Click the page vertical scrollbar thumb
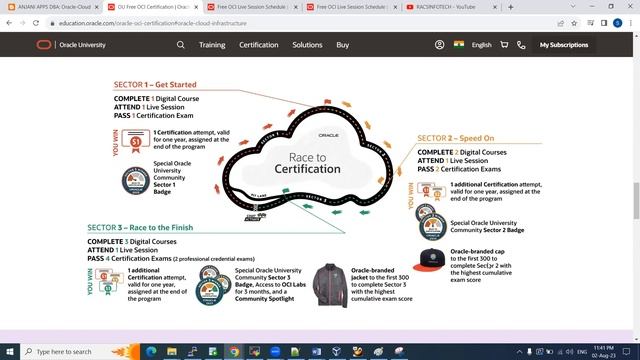This screenshot has width=640, height=360. (636, 201)
